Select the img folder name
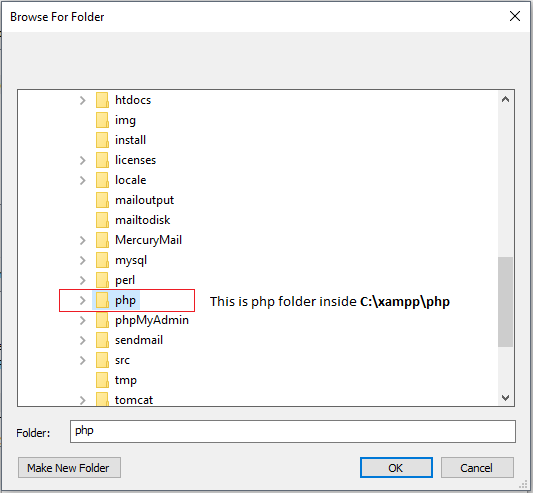The height and width of the screenshot is (493, 533). point(125,120)
